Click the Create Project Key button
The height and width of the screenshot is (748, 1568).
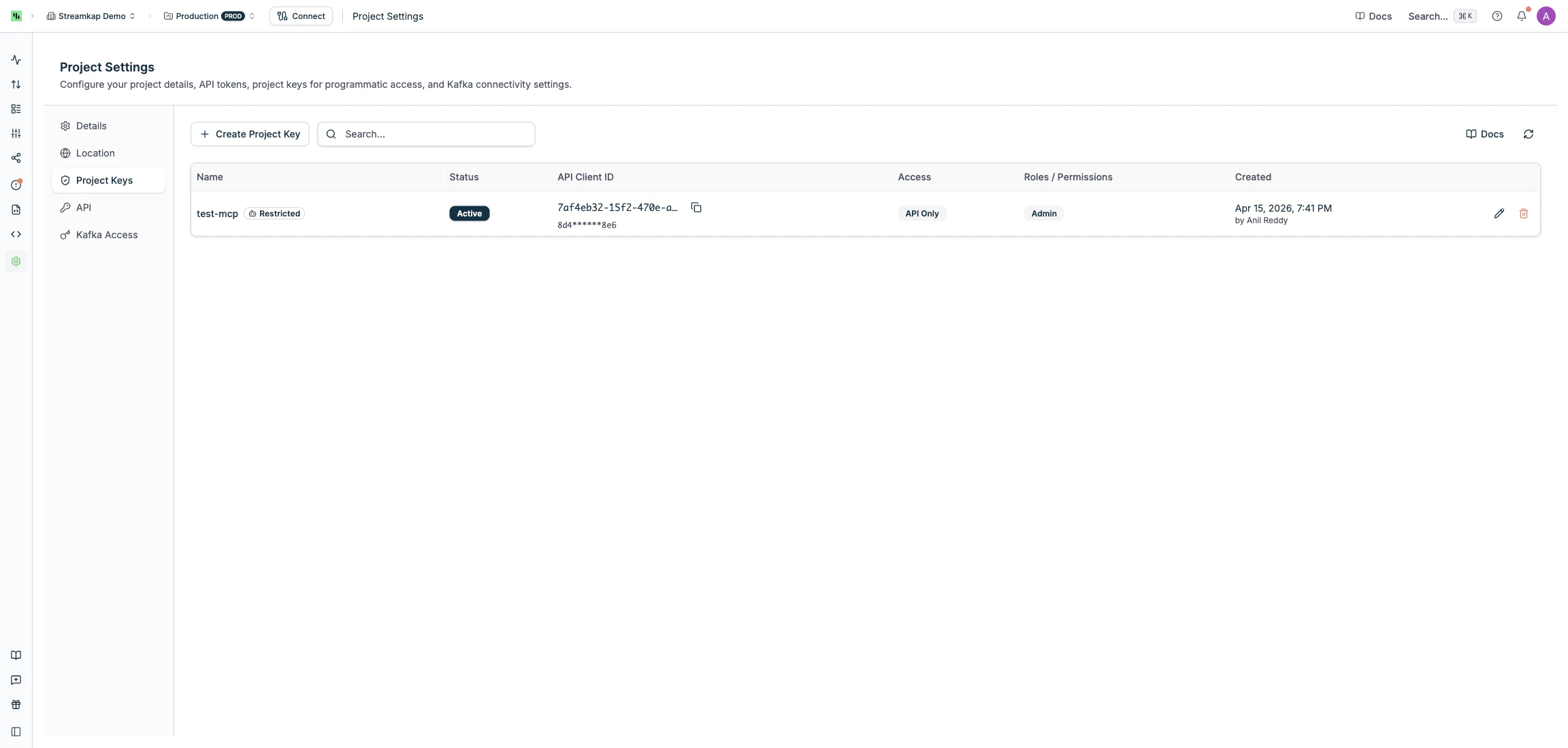point(250,134)
